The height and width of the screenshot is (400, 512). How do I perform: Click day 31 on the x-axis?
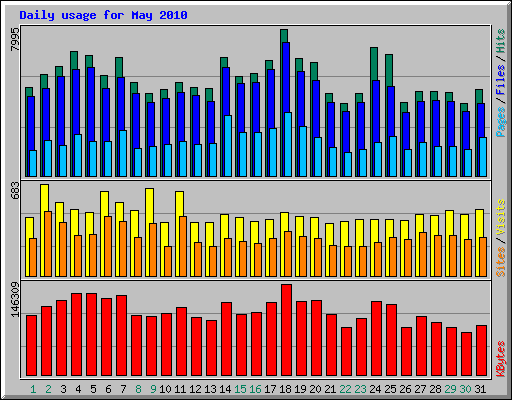pyautogui.click(x=480, y=389)
